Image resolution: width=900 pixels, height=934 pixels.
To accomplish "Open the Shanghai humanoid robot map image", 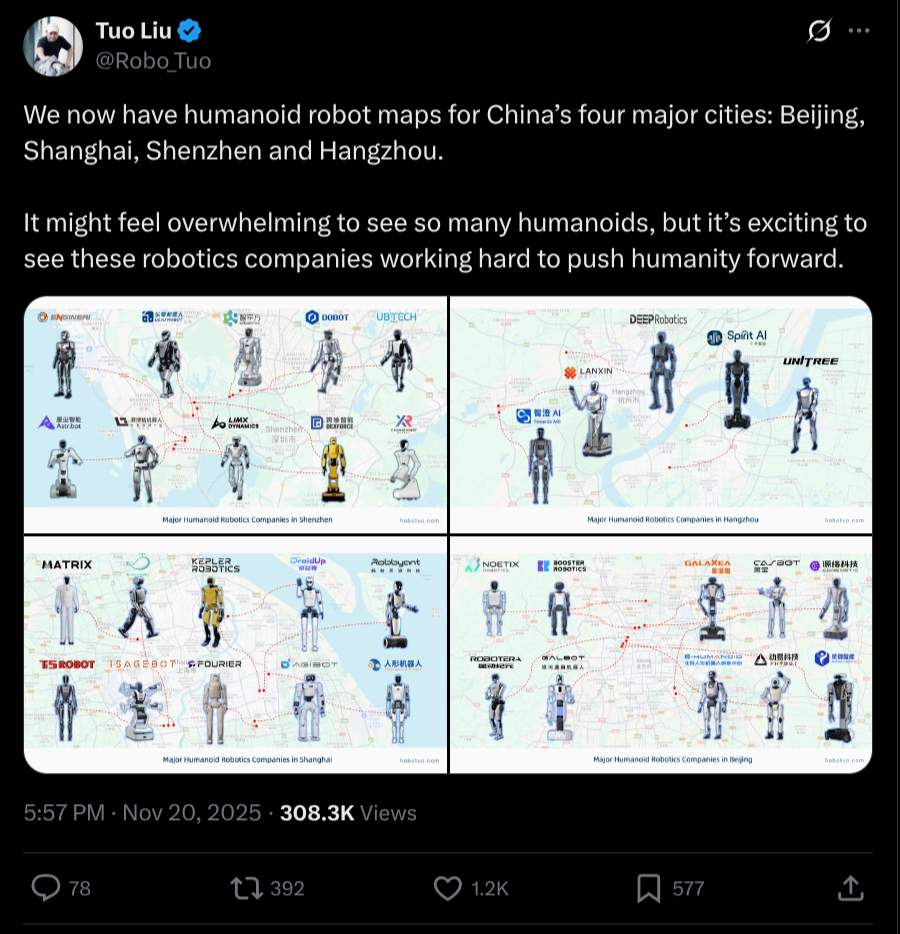I will point(235,655).
